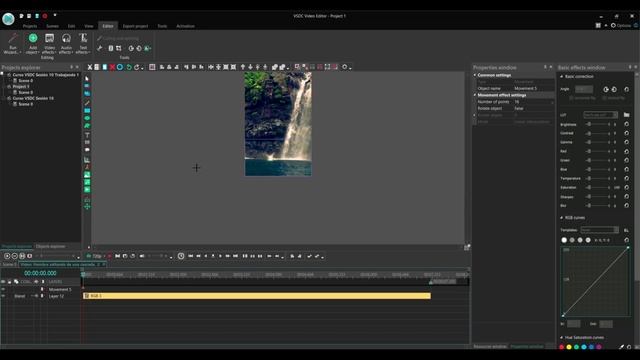This screenshot has width=640, height=360.
Task: Select the red hue dot in Hue Saturation curves
Action: [562, 347]
